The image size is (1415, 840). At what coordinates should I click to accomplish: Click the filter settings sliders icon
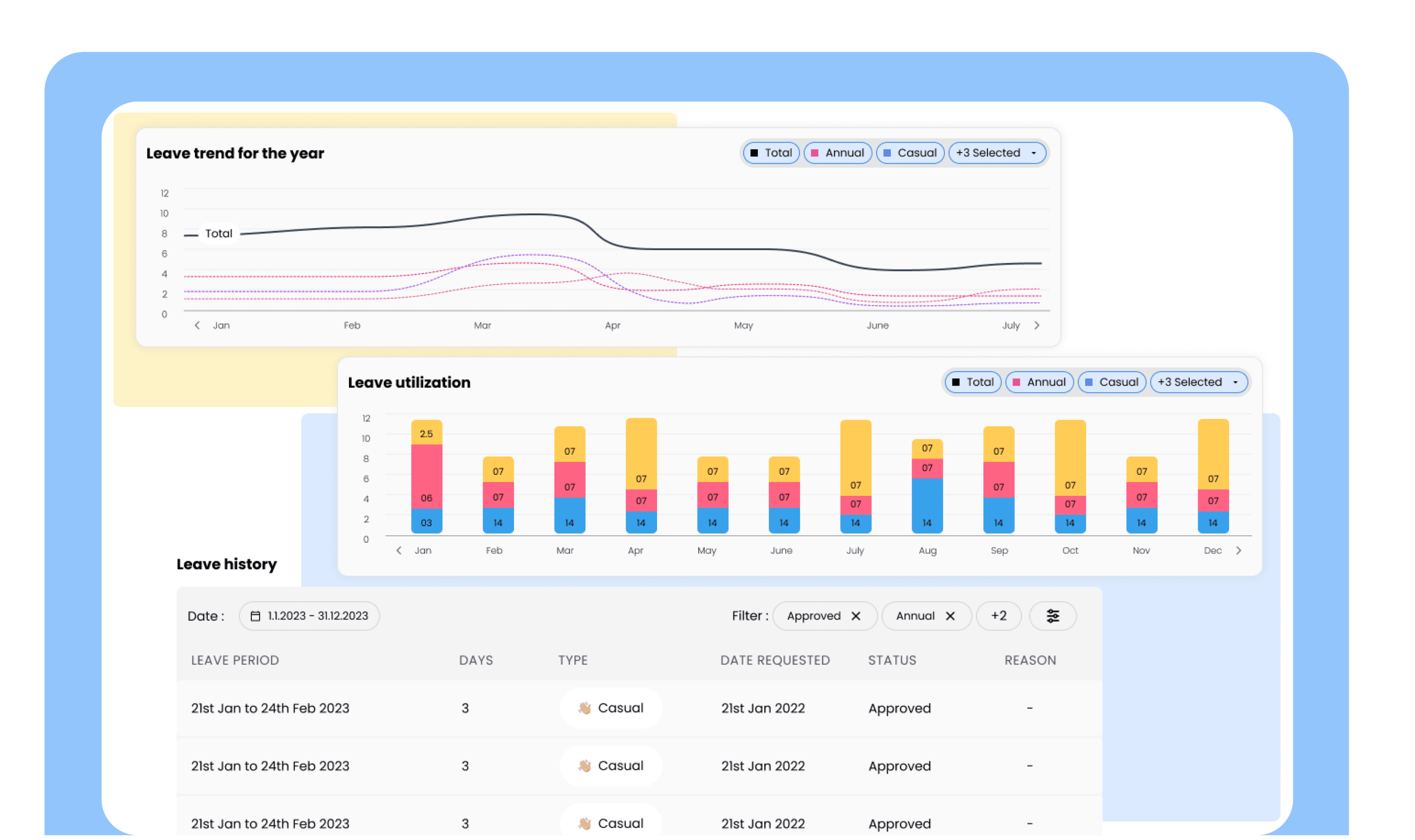coord(1052,616)
